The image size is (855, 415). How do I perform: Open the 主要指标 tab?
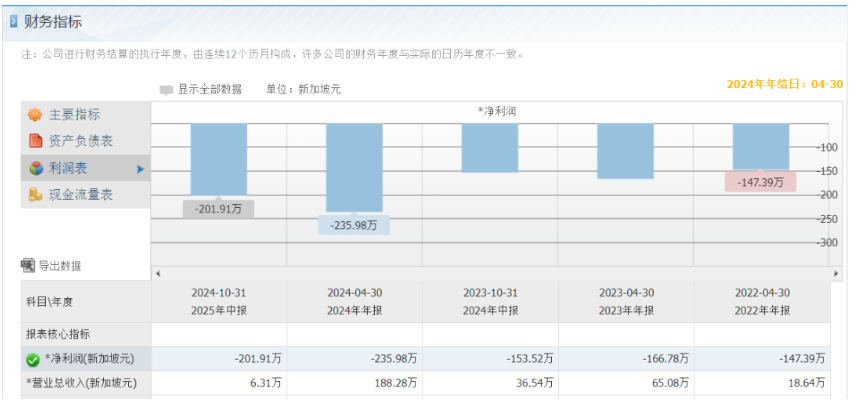(x=86, y=115)
